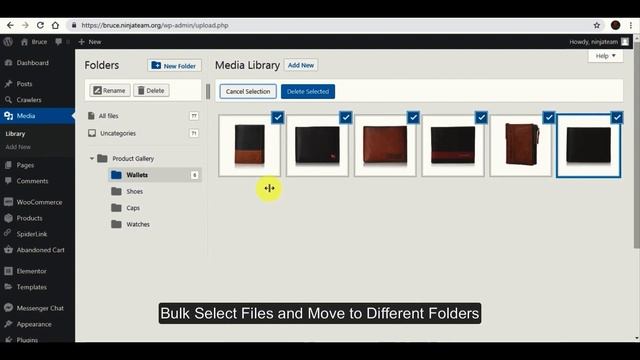The height and width of the screenshot is (360, 640).
Task: Click the folder panel resize handle
Action: point(208,91)
